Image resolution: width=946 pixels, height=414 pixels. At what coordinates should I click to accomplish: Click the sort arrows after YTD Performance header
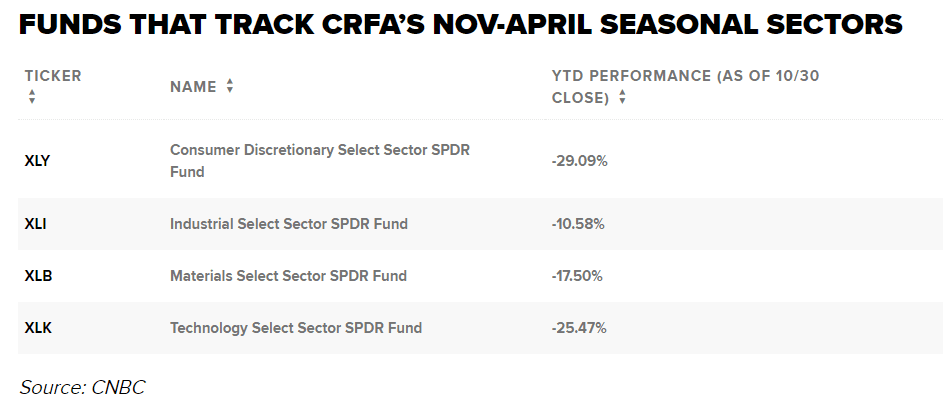pyautogui.click(x=623, y=98)
